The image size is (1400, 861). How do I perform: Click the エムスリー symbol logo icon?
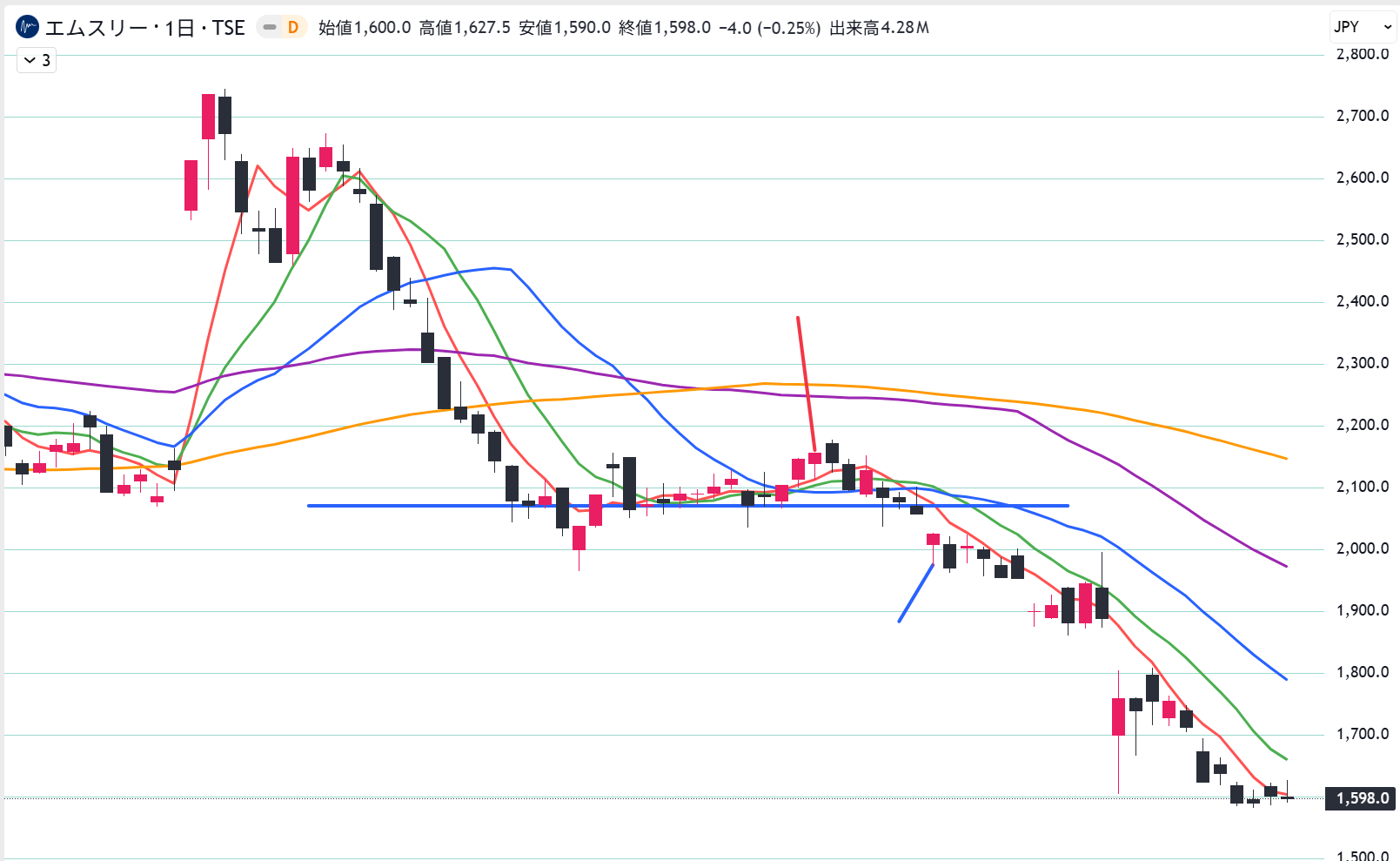tap(28, 28)
